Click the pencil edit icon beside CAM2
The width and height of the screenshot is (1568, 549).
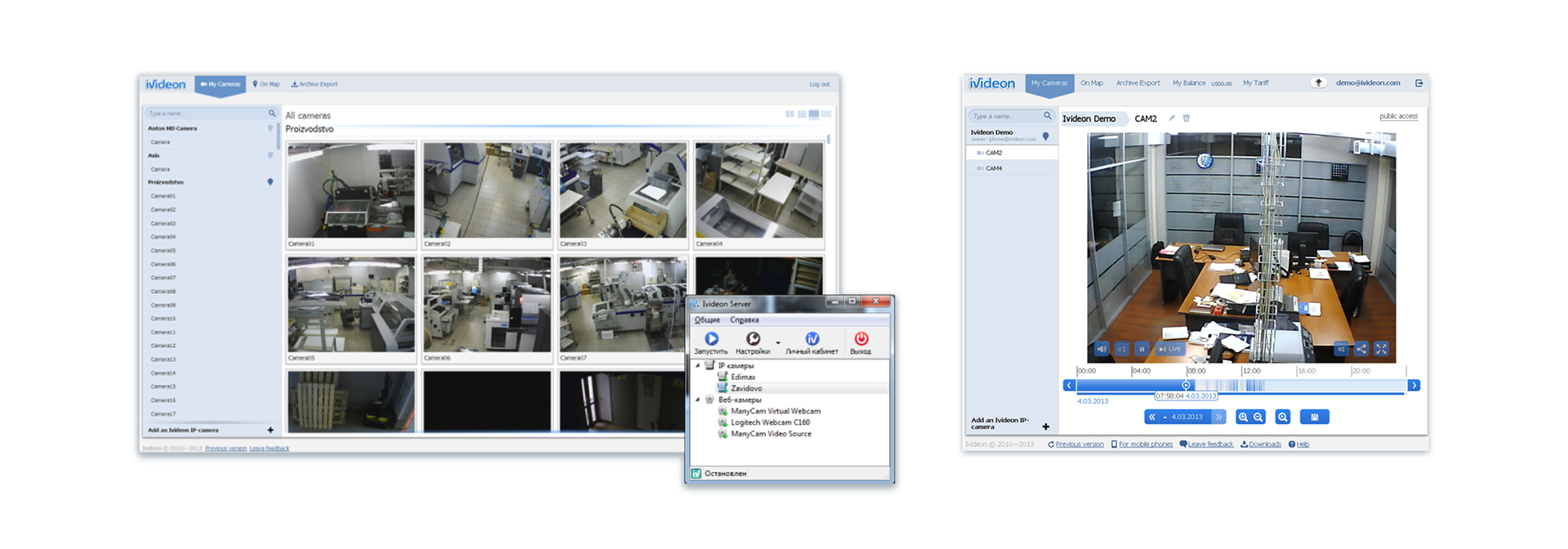(1172, 118)
